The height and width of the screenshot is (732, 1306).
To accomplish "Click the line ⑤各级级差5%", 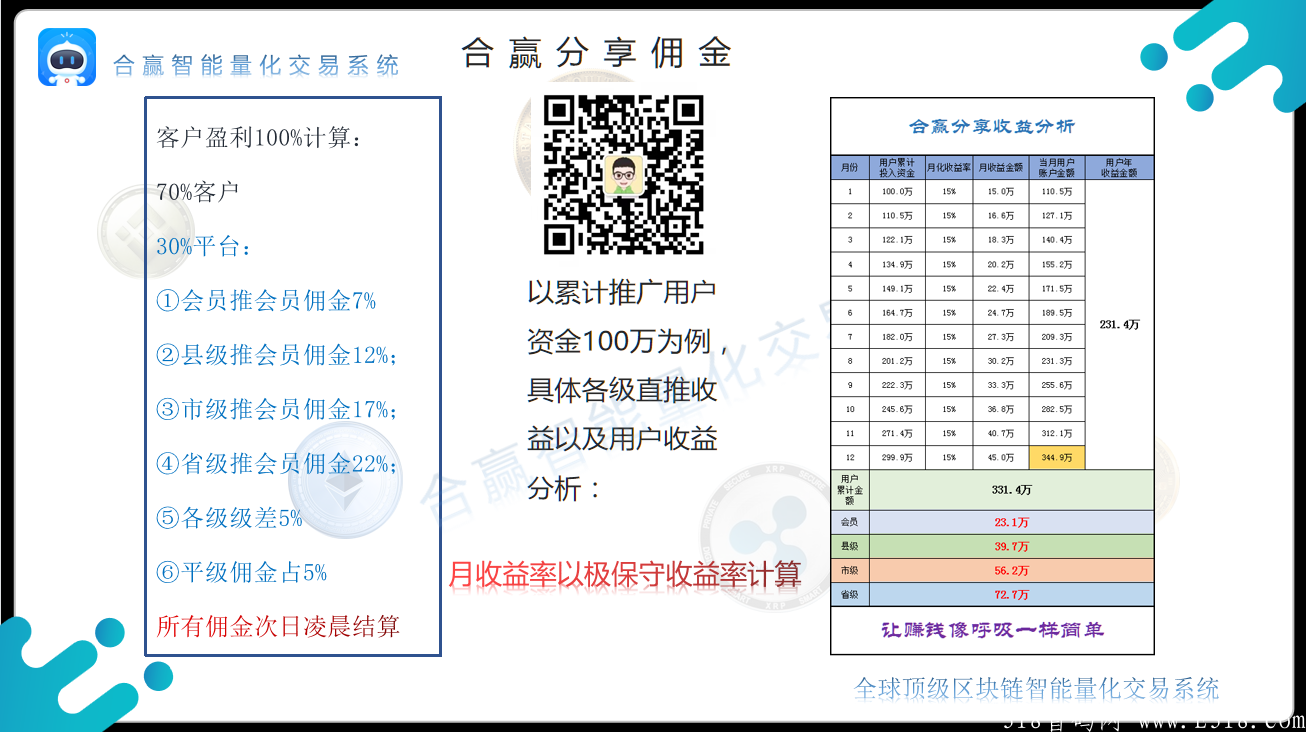I will pyautogui.click(x=229, y=517).
